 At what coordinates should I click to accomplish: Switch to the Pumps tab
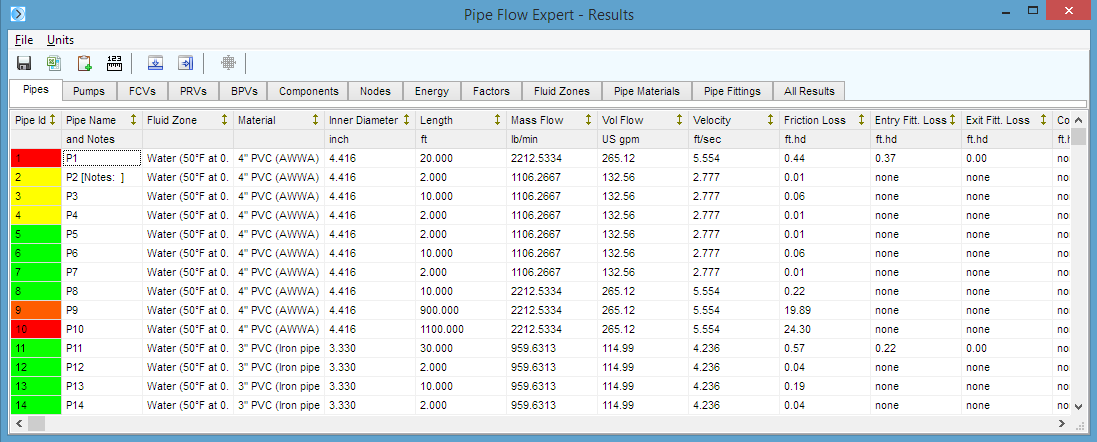(x=89, y=91)
